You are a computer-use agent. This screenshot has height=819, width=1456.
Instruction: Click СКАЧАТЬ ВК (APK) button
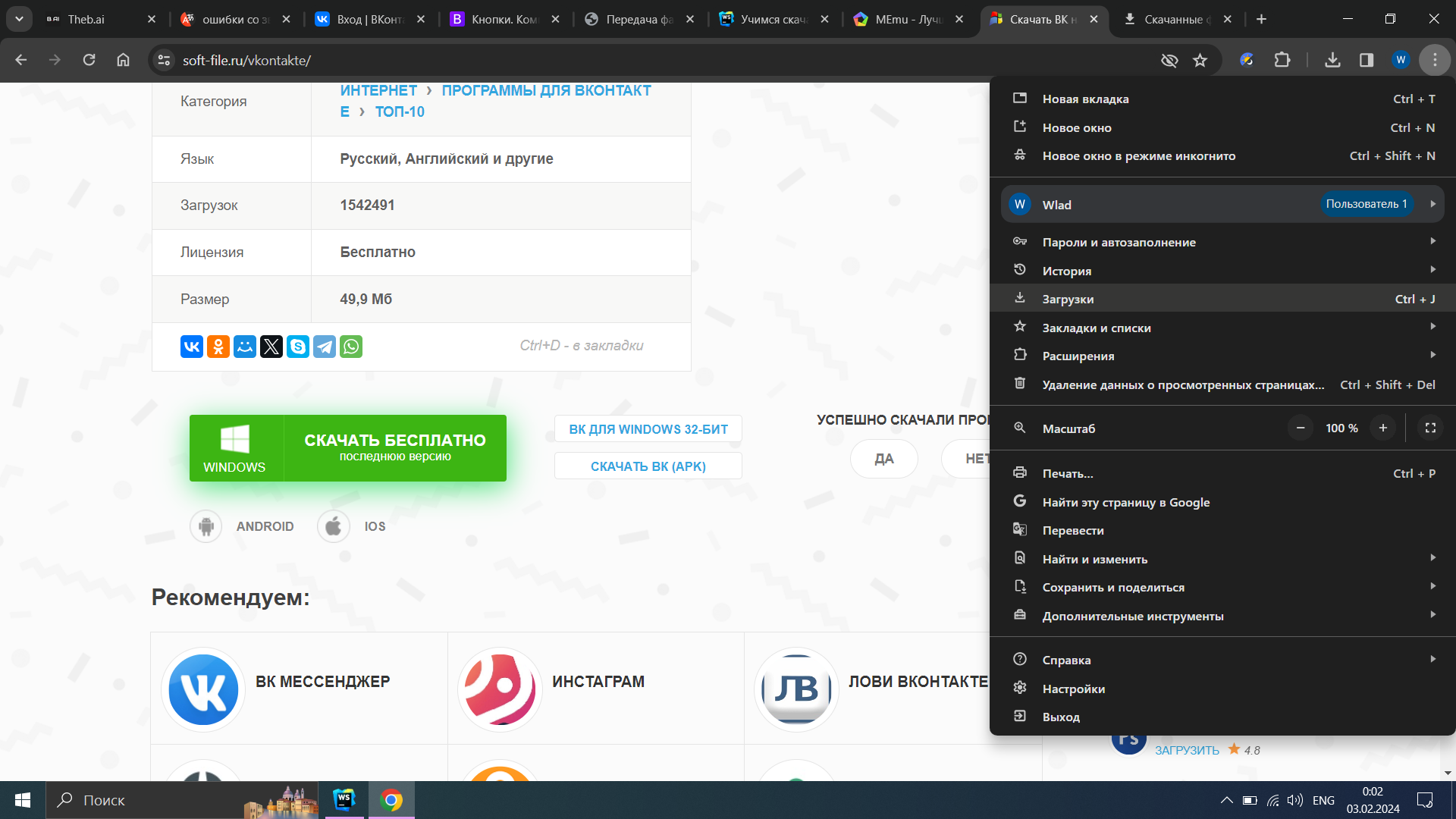(x=648, y=466)
